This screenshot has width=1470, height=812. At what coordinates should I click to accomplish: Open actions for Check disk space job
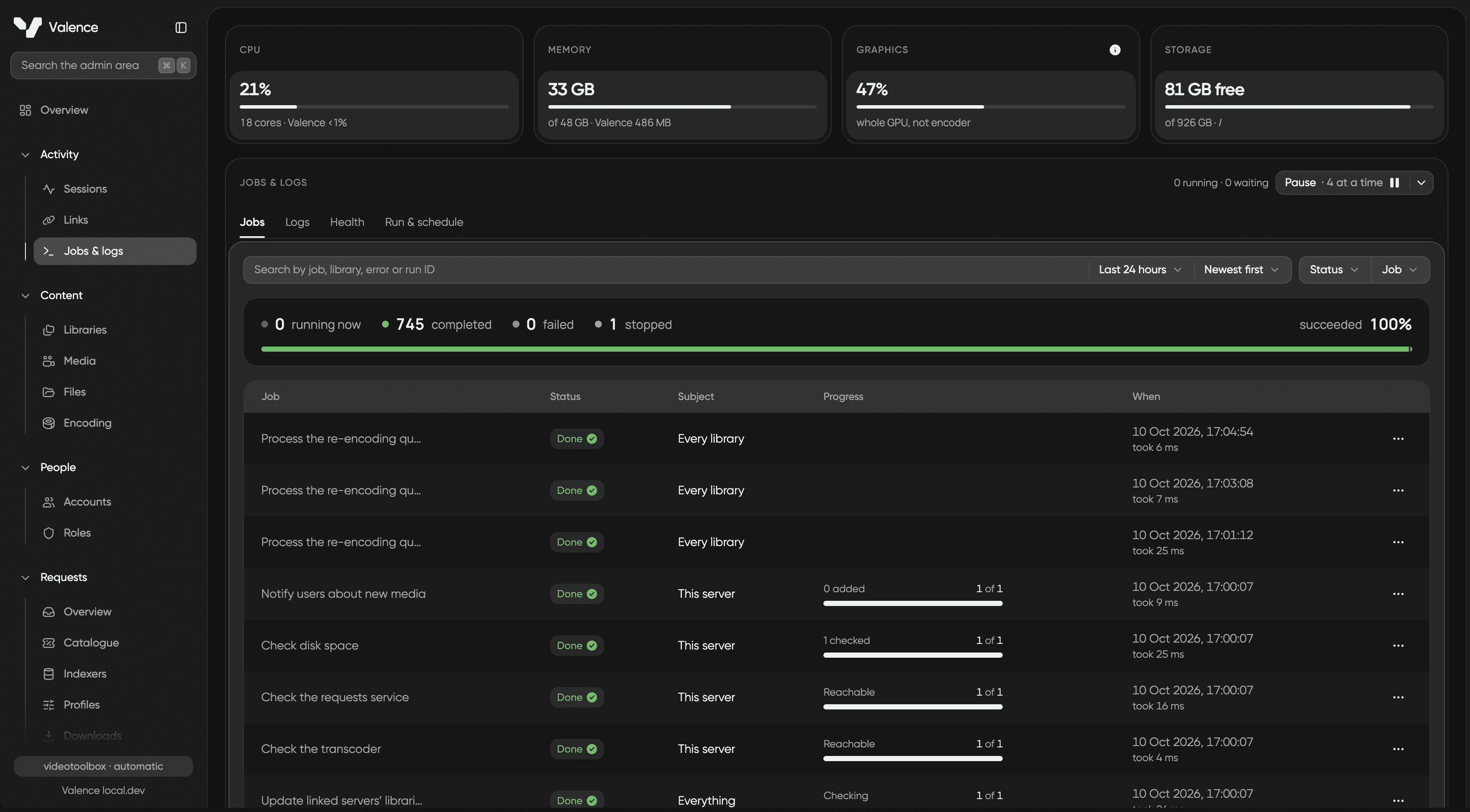[1398, 646]
